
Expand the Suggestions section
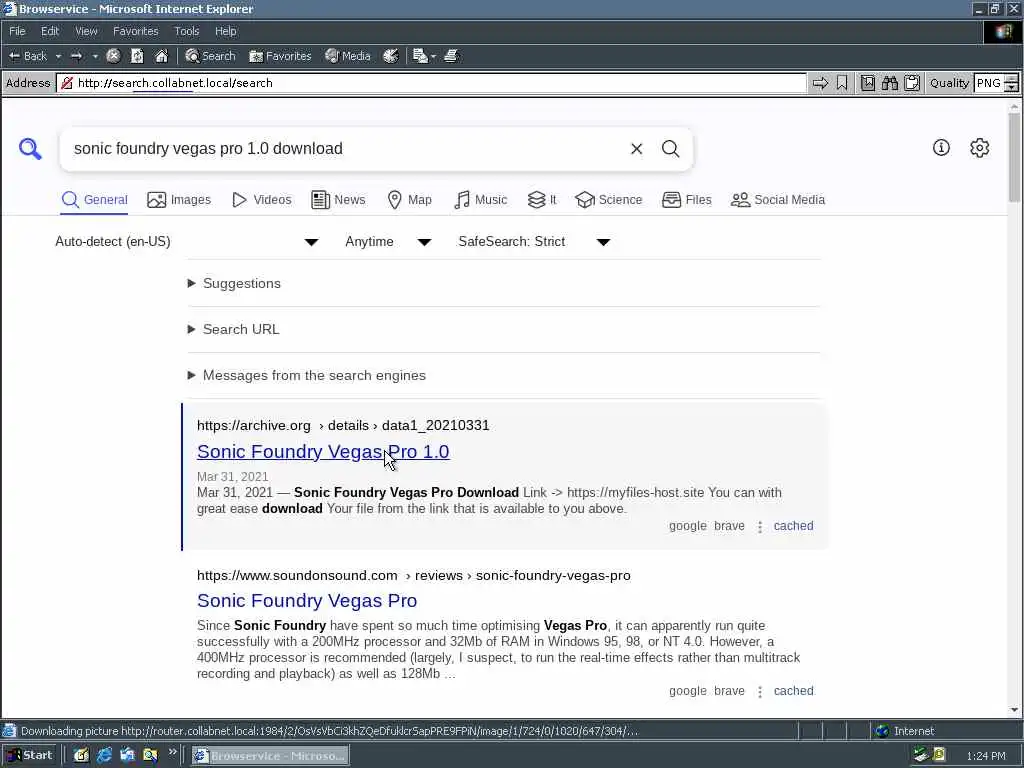pos(234,283)
